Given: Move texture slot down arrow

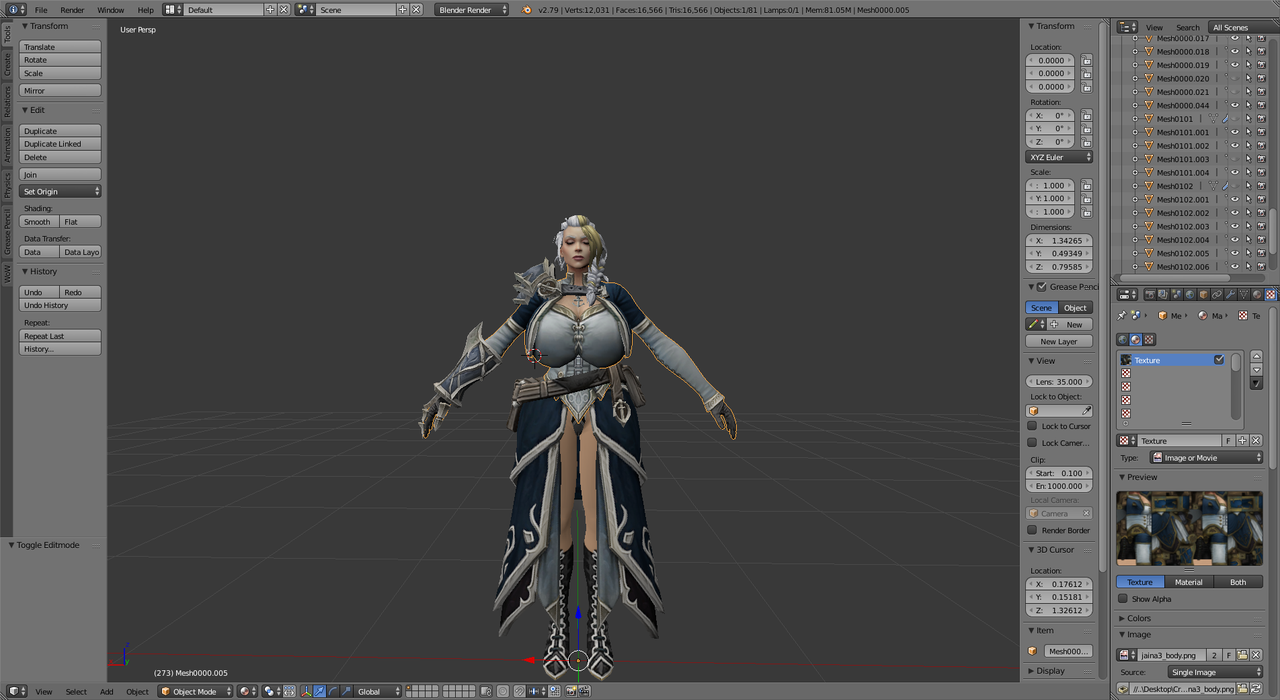Looking at the screenshot, I should coord(1256,370).
